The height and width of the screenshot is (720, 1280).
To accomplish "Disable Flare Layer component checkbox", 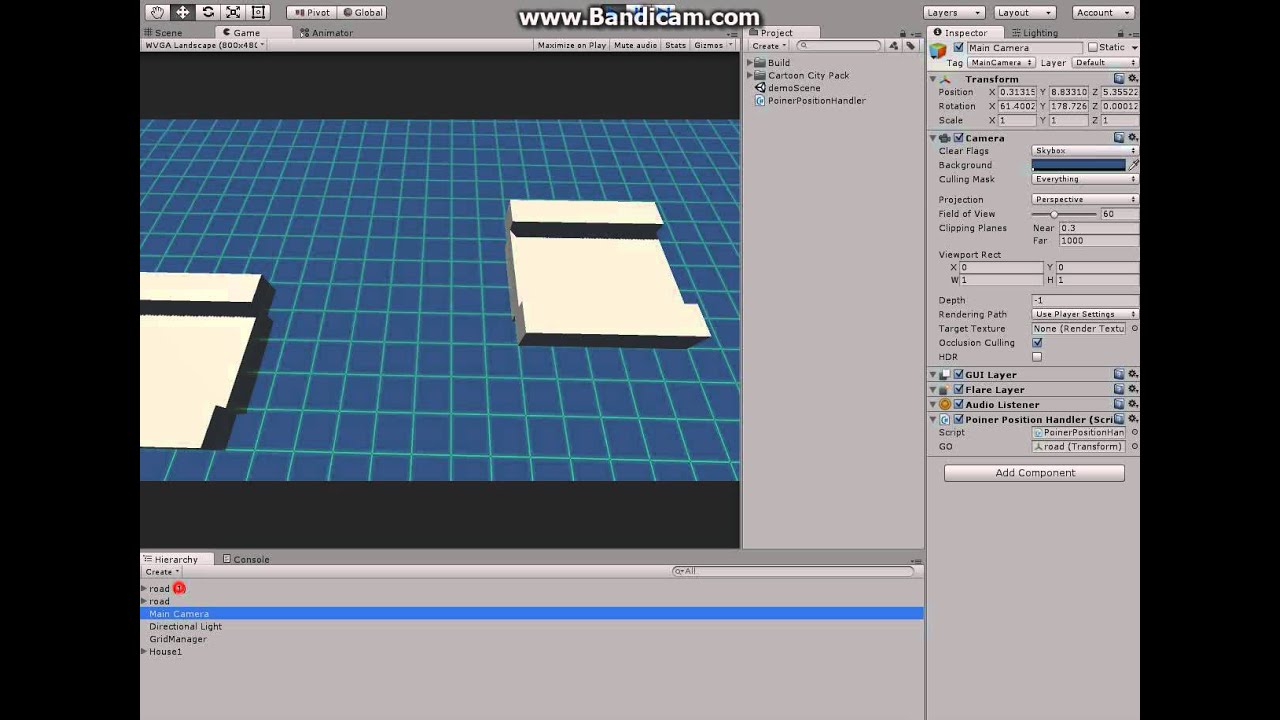I will [958, 389].
